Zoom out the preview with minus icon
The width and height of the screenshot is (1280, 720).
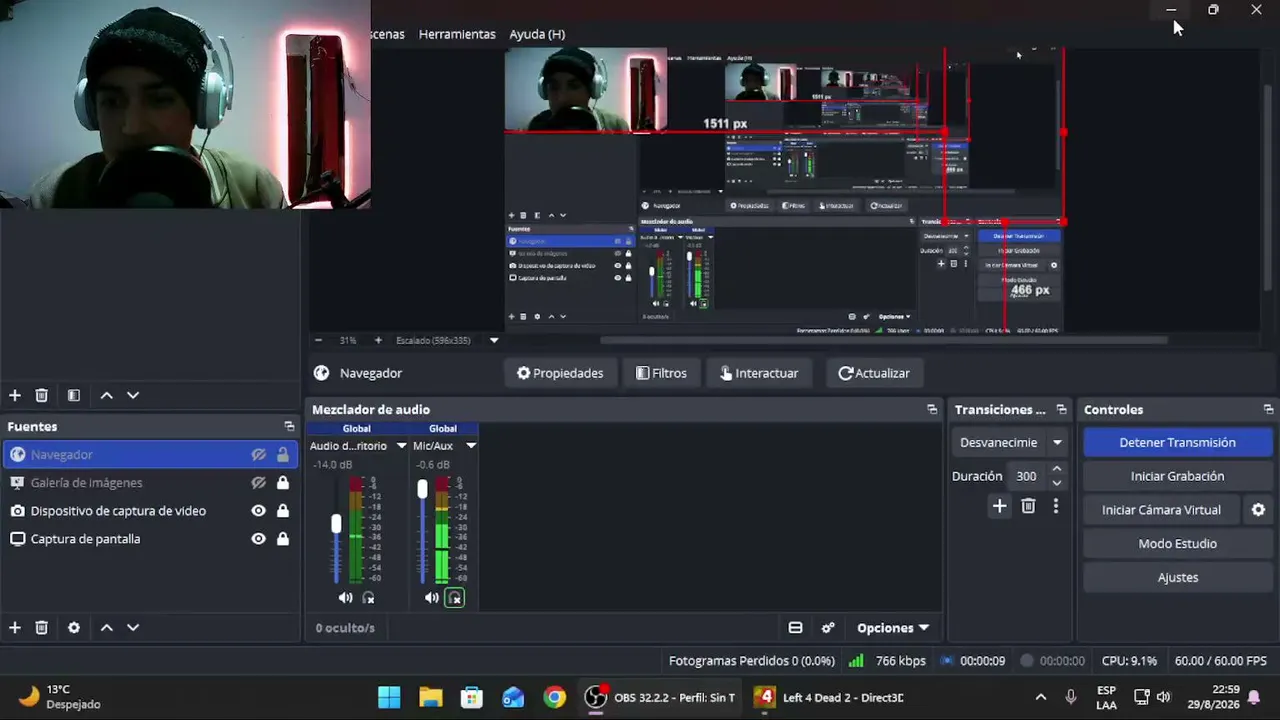(x=319, y=341)
